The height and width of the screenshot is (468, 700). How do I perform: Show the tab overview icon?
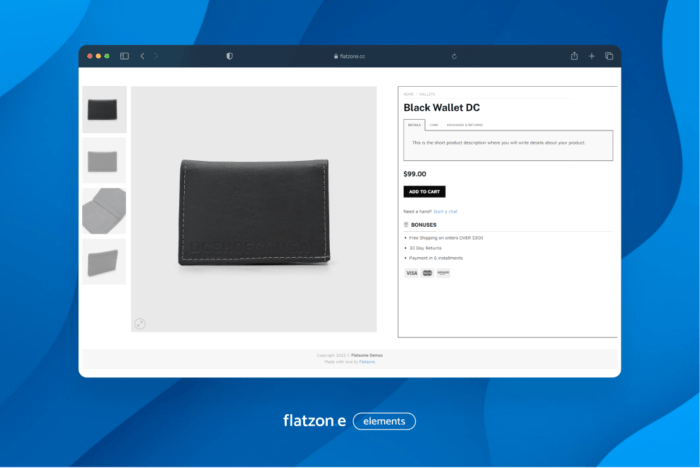pyautogui.click(x=608, y=56)
